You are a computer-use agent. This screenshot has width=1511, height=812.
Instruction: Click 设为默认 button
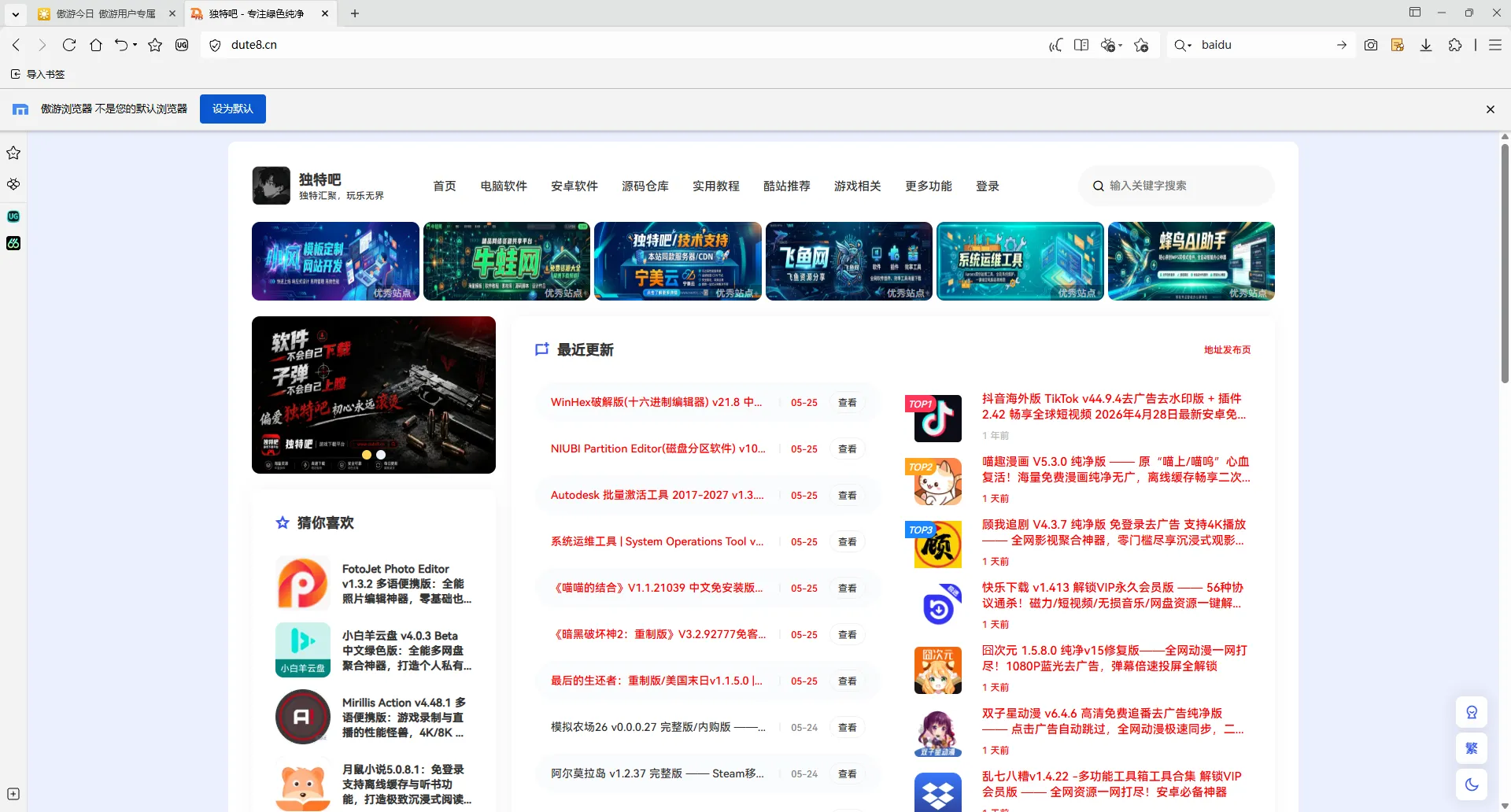(x=233, y=109)
